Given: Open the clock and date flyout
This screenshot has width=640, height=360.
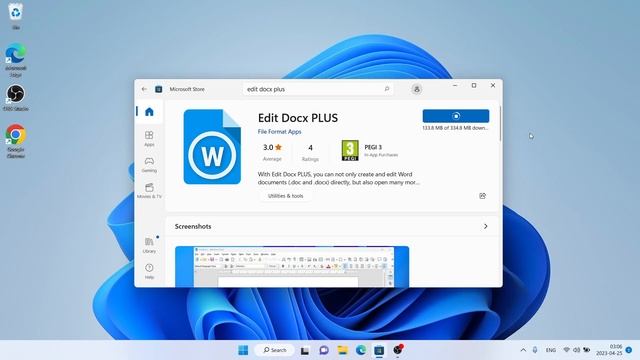Looking at the screenshot, I should 609,350.
